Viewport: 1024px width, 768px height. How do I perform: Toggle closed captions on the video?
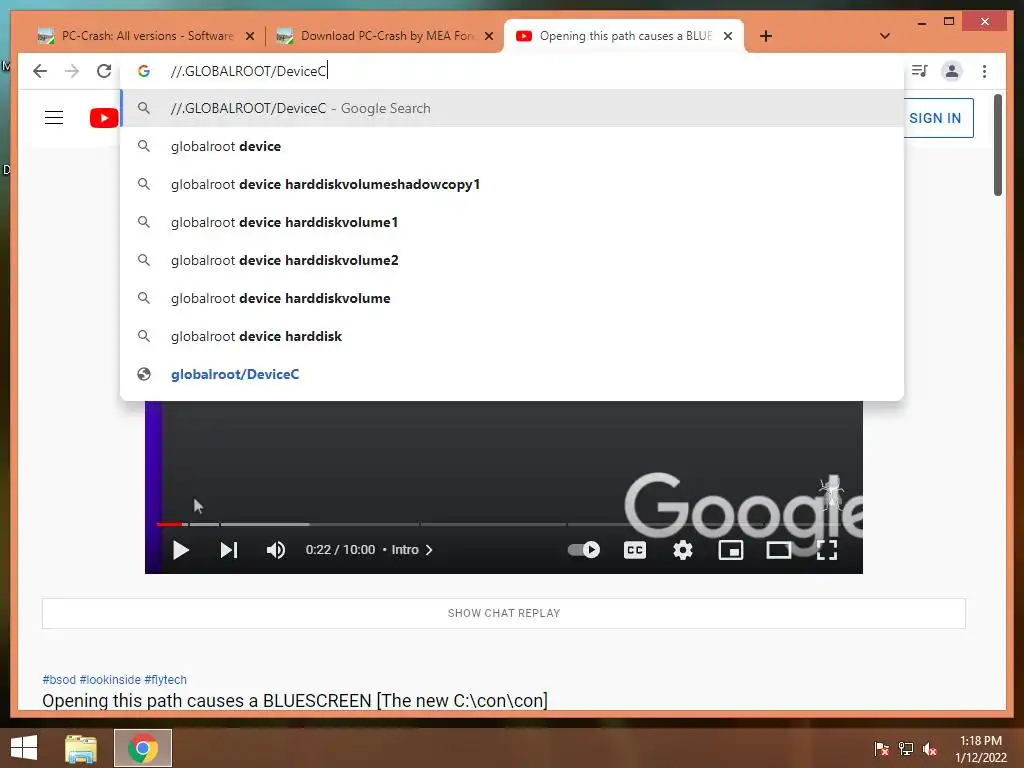tap(635, 550)
